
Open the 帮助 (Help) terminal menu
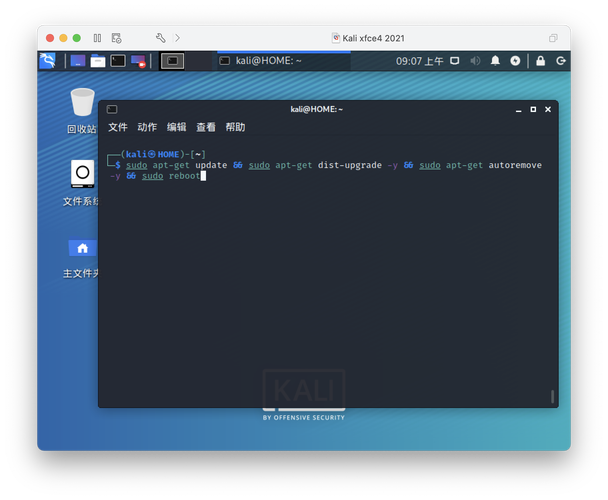tap(235, 127)
